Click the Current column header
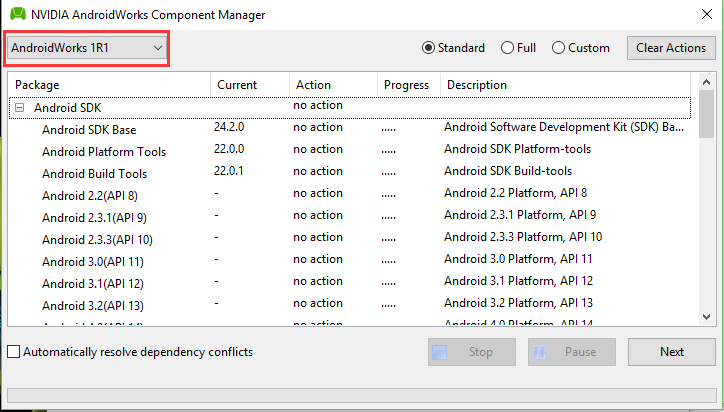724x412 pixels. [x=250, y=85]
